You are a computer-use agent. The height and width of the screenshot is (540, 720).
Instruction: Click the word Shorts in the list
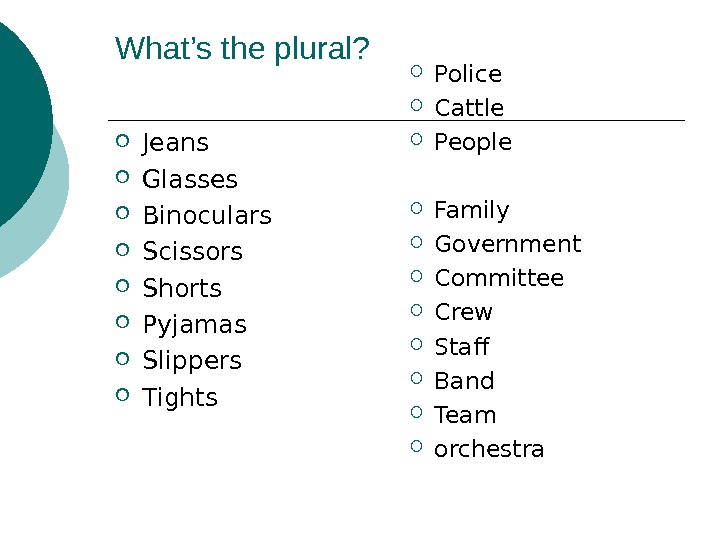pyautogui.click(x=182, y=289)
